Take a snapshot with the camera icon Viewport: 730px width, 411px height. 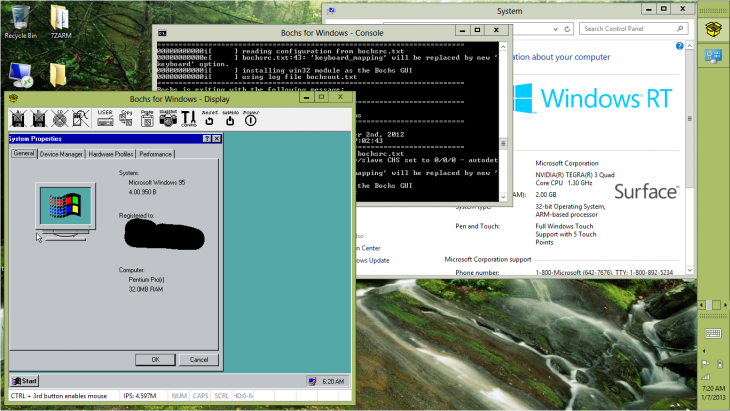coord(167,117)
